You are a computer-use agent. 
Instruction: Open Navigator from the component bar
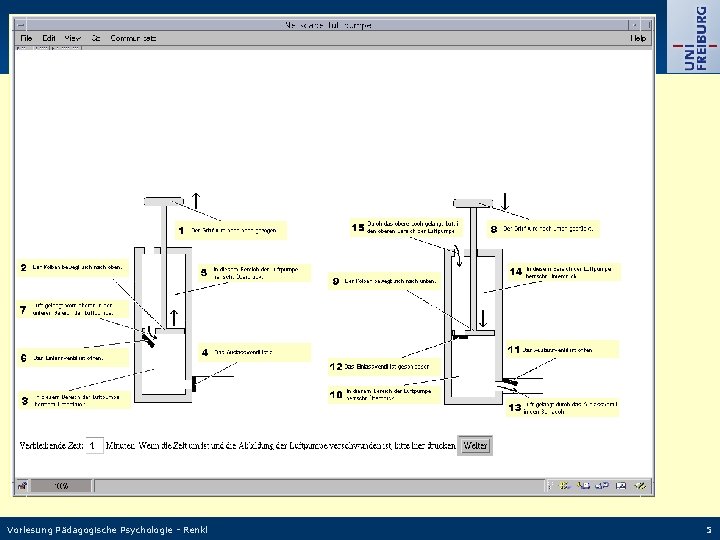pos(564,485)
